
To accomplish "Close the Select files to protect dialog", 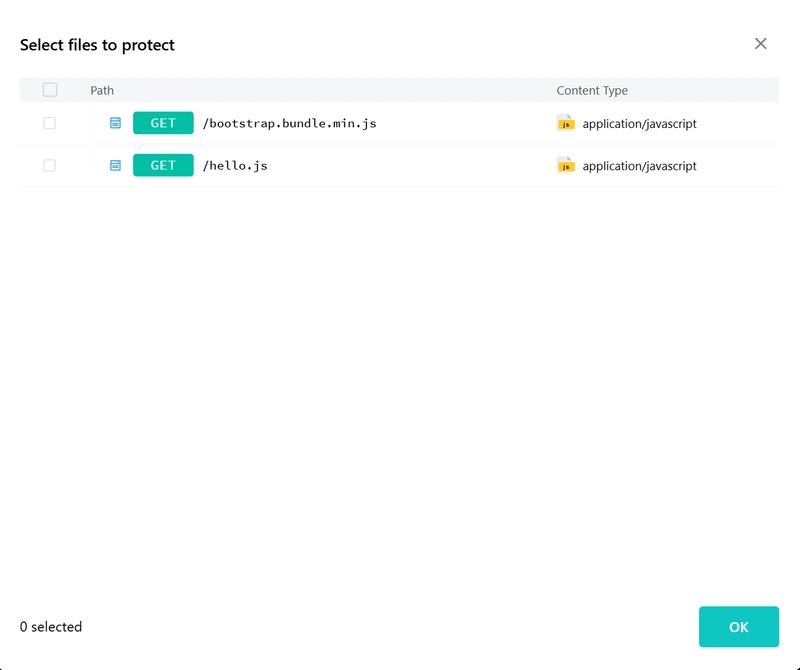I will (x=761, y=44).
